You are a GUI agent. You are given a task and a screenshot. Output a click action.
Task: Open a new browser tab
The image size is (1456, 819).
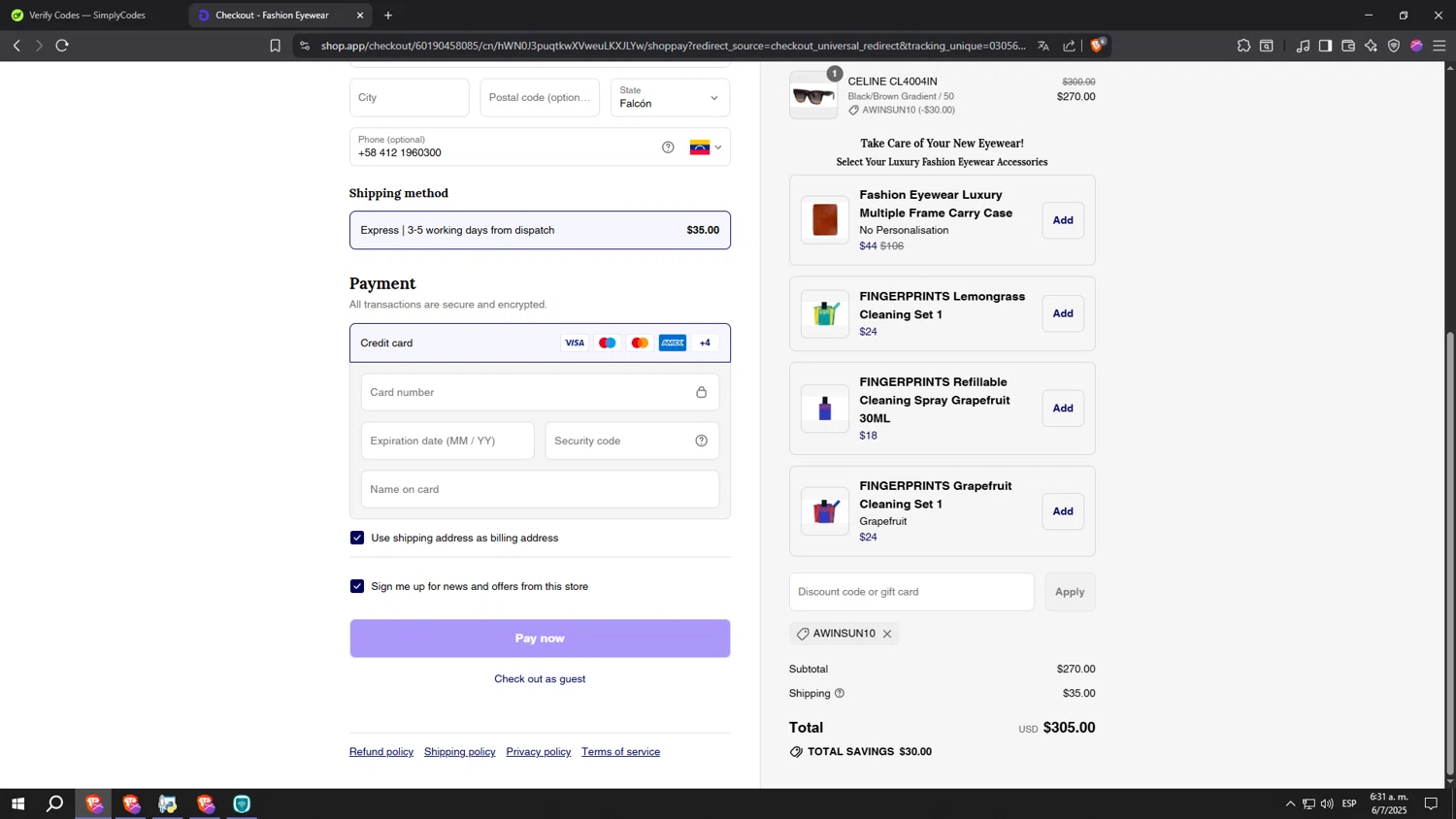coord(388,16)
